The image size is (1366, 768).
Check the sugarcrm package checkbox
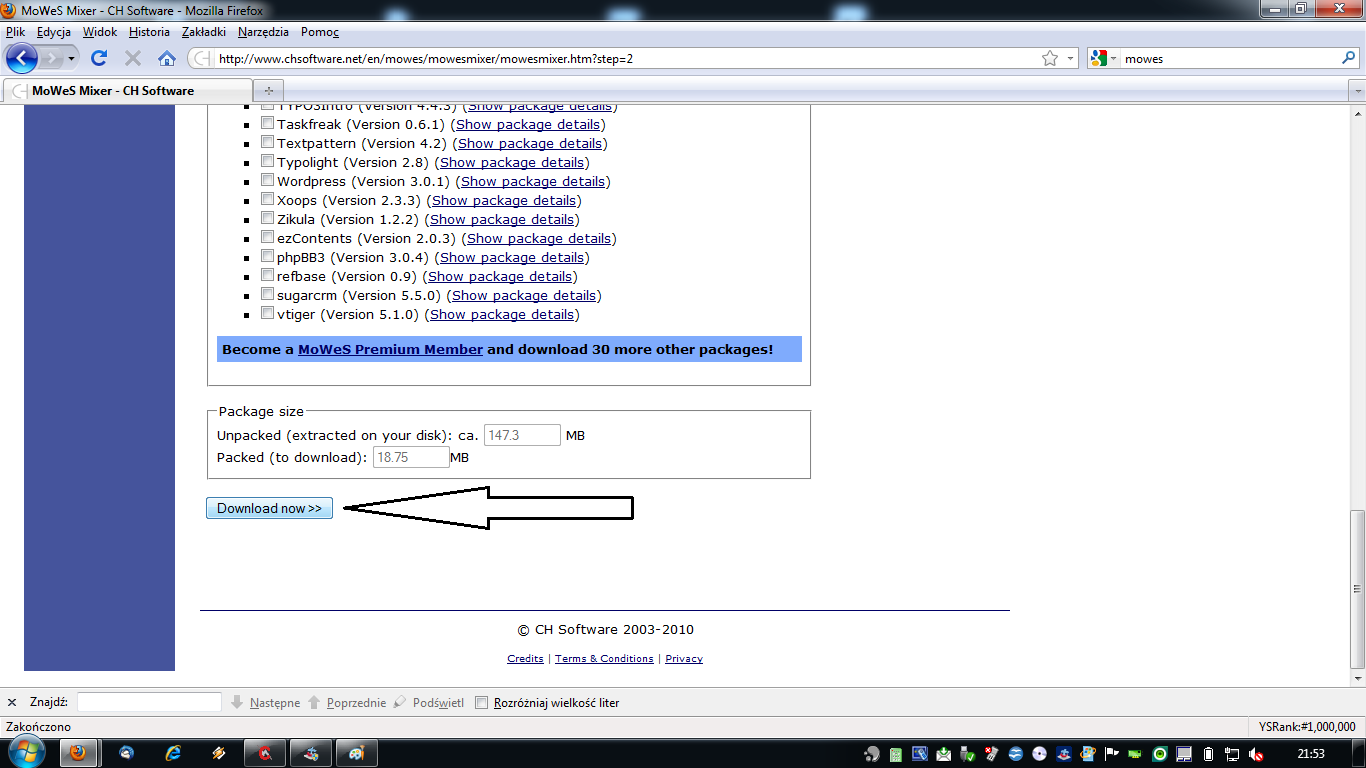coord(267,294)
